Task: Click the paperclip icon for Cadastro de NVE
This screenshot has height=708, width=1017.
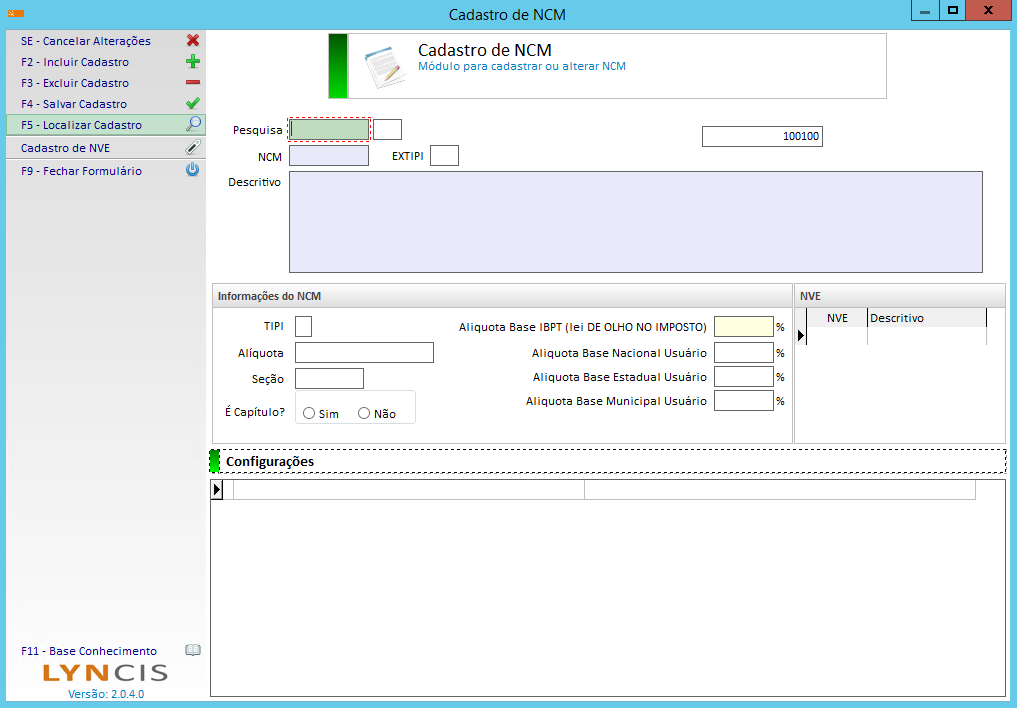Action: tap(193, 147)
